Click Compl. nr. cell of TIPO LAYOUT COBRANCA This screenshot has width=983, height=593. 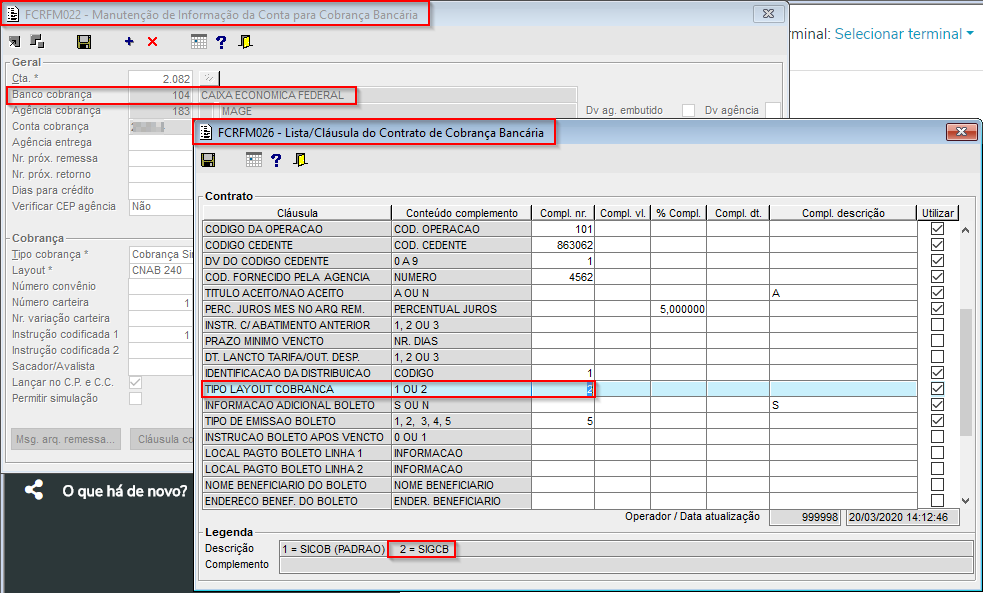click(563, 389)
